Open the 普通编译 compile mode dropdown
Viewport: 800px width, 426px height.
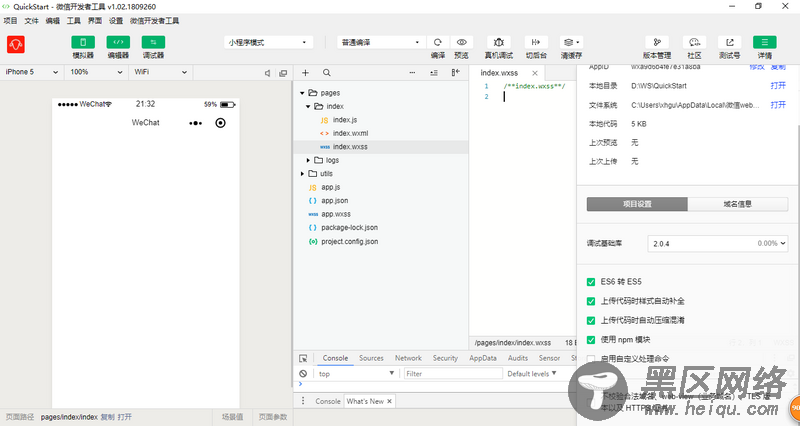(381, 42)
